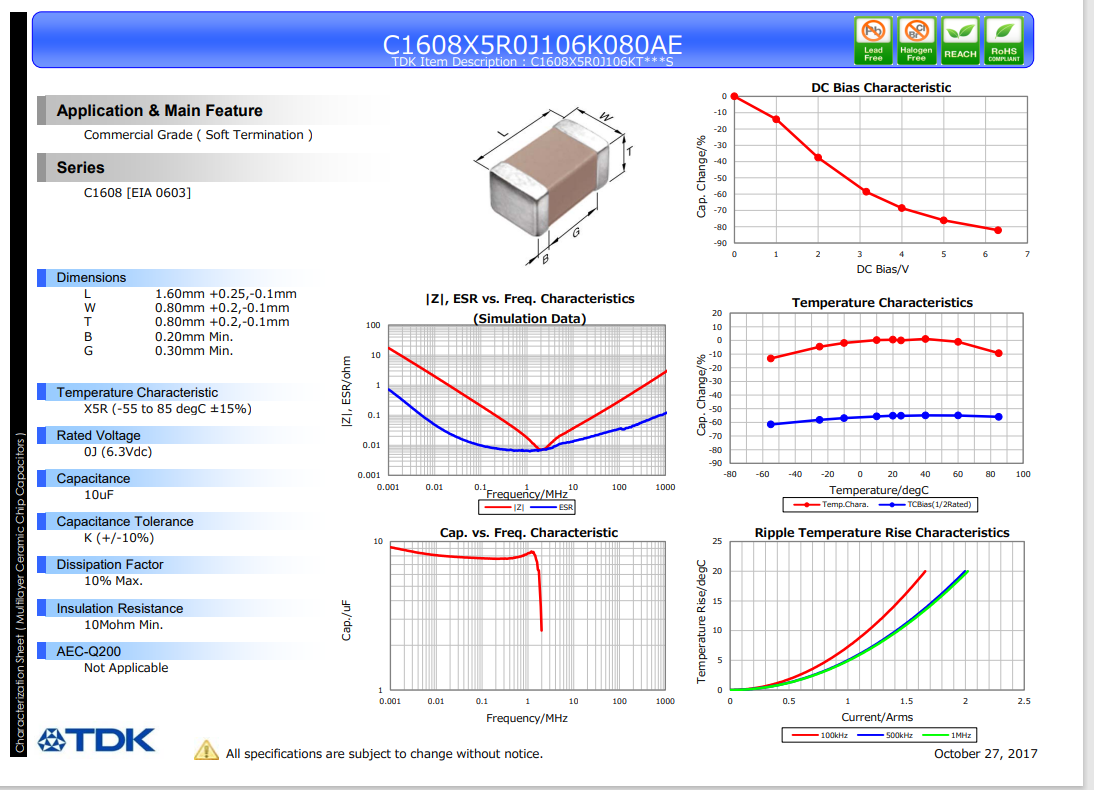Click the DC Bias Characteristic chart title
1094x790 pixels.
pos(881,87)
